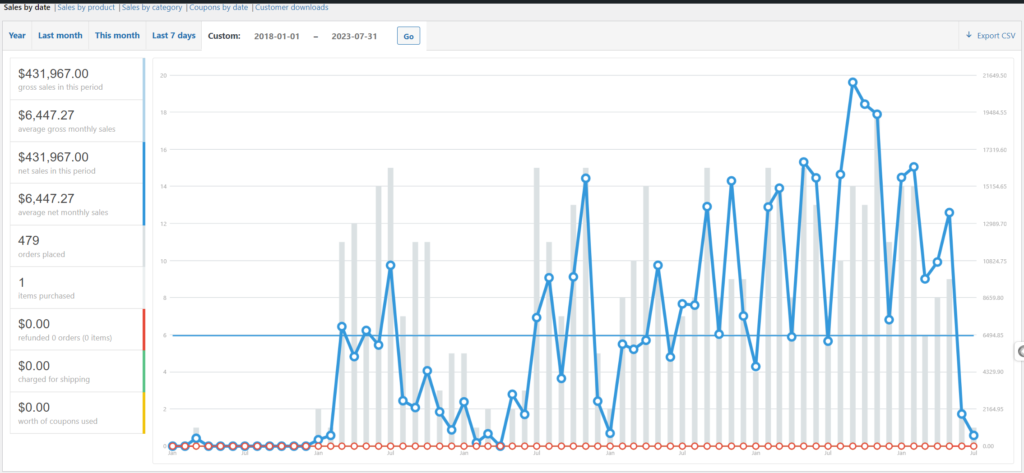The height and width of the screenshot is (473, 1024).
Task: Highlight the average net monthly sales legend
Action: pyautogui.click(x=78, y=204)
